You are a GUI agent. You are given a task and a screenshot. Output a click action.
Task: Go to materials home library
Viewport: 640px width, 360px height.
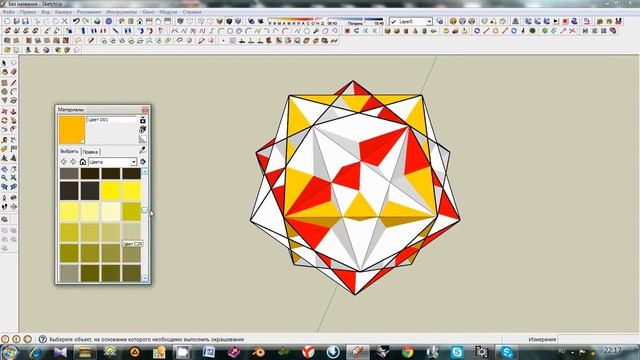coord(83,162)
